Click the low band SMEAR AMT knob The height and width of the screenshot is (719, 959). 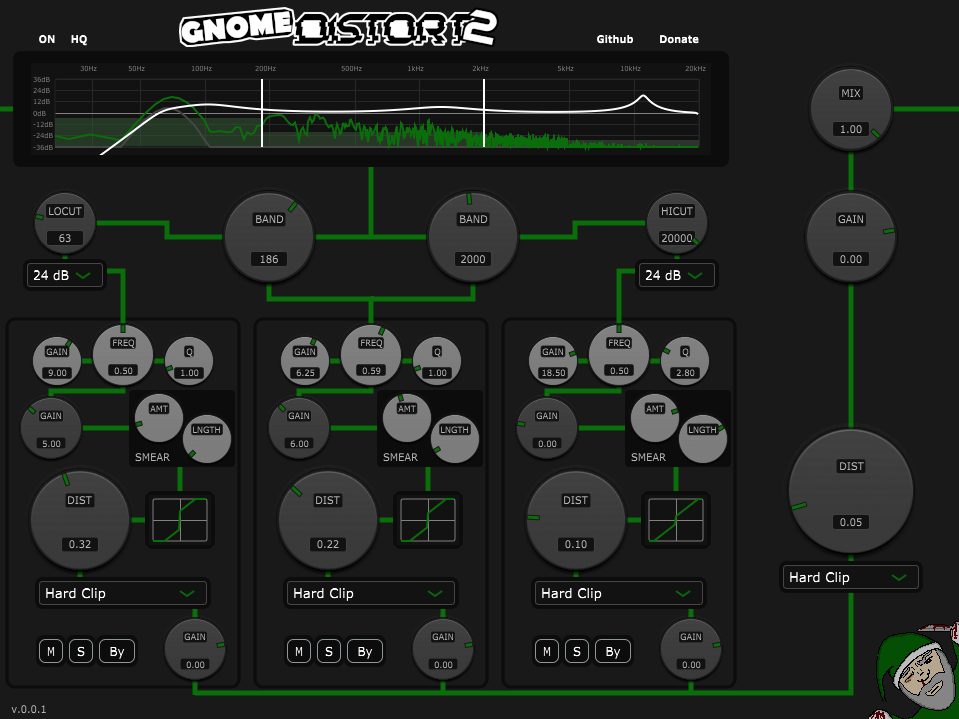(158, 418)
